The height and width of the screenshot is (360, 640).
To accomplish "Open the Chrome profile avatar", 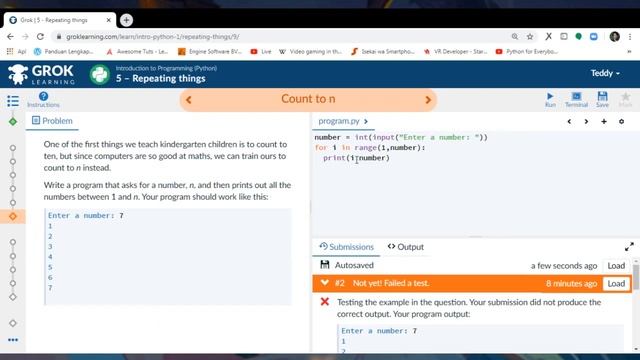I will [x=615, y=37].
